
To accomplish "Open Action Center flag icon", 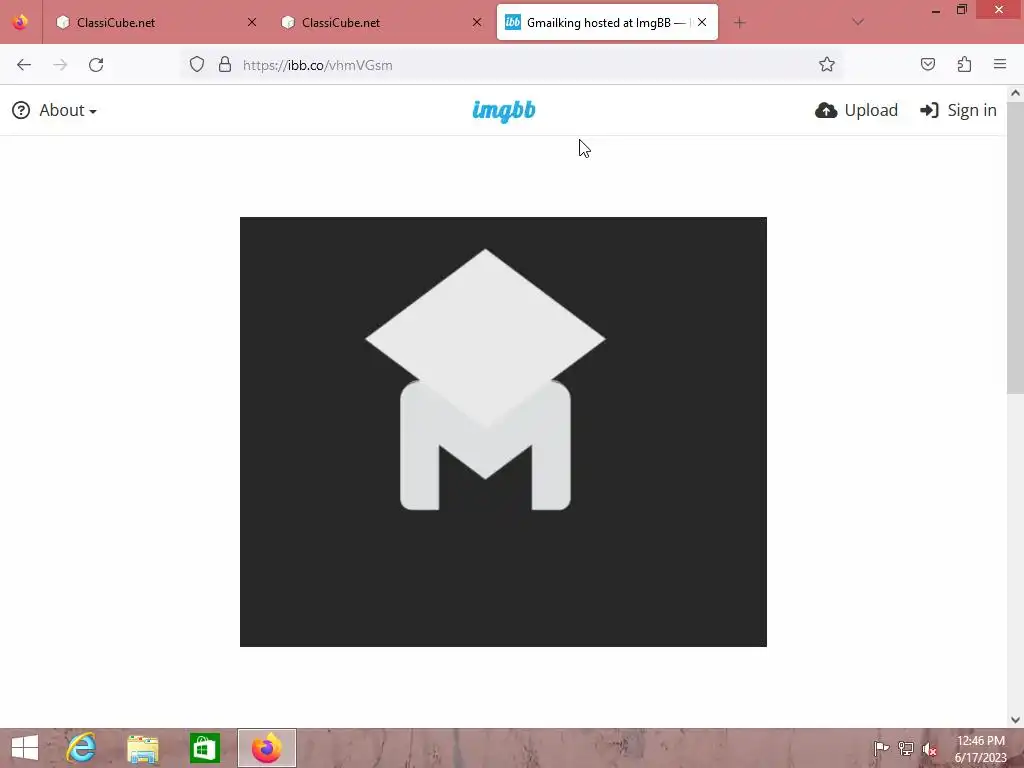I will coord(881,748).
